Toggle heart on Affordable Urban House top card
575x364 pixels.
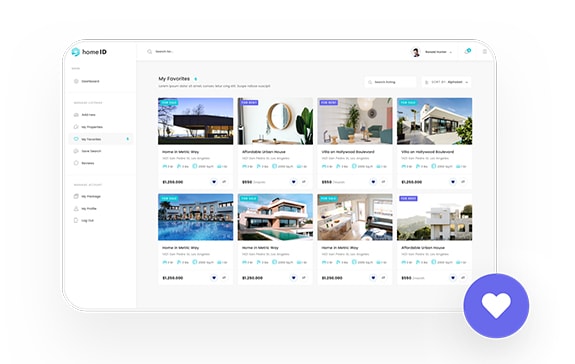(x=293, y=181)
